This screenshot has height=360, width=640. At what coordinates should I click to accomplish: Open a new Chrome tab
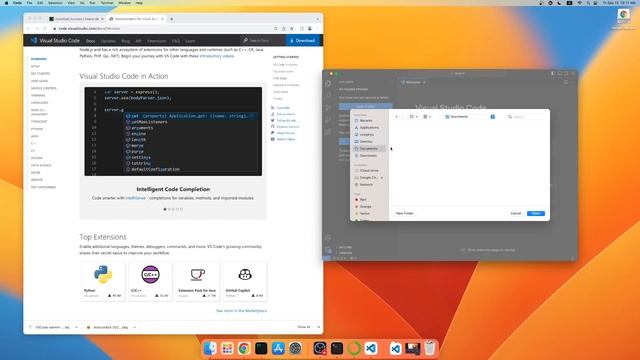pos(171,19)
